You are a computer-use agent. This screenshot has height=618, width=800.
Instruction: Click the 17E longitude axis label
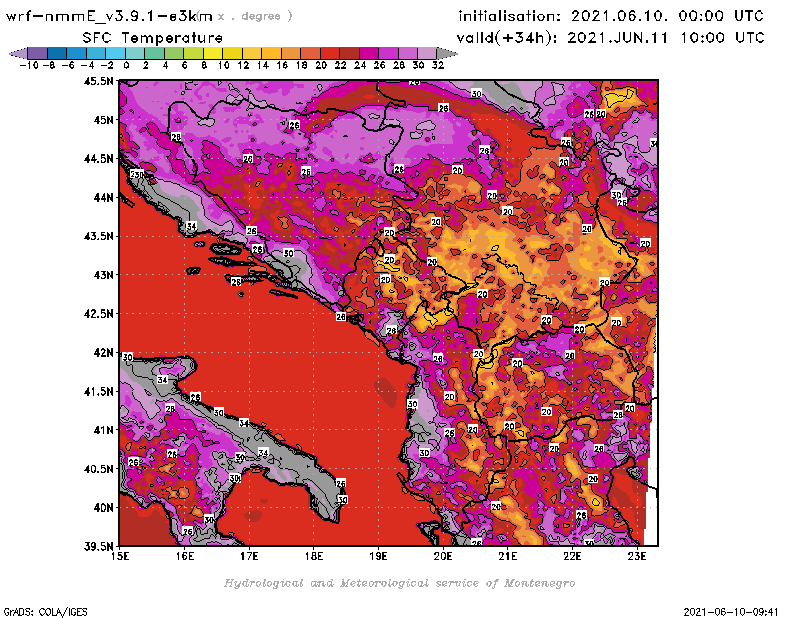pos(249,556)
